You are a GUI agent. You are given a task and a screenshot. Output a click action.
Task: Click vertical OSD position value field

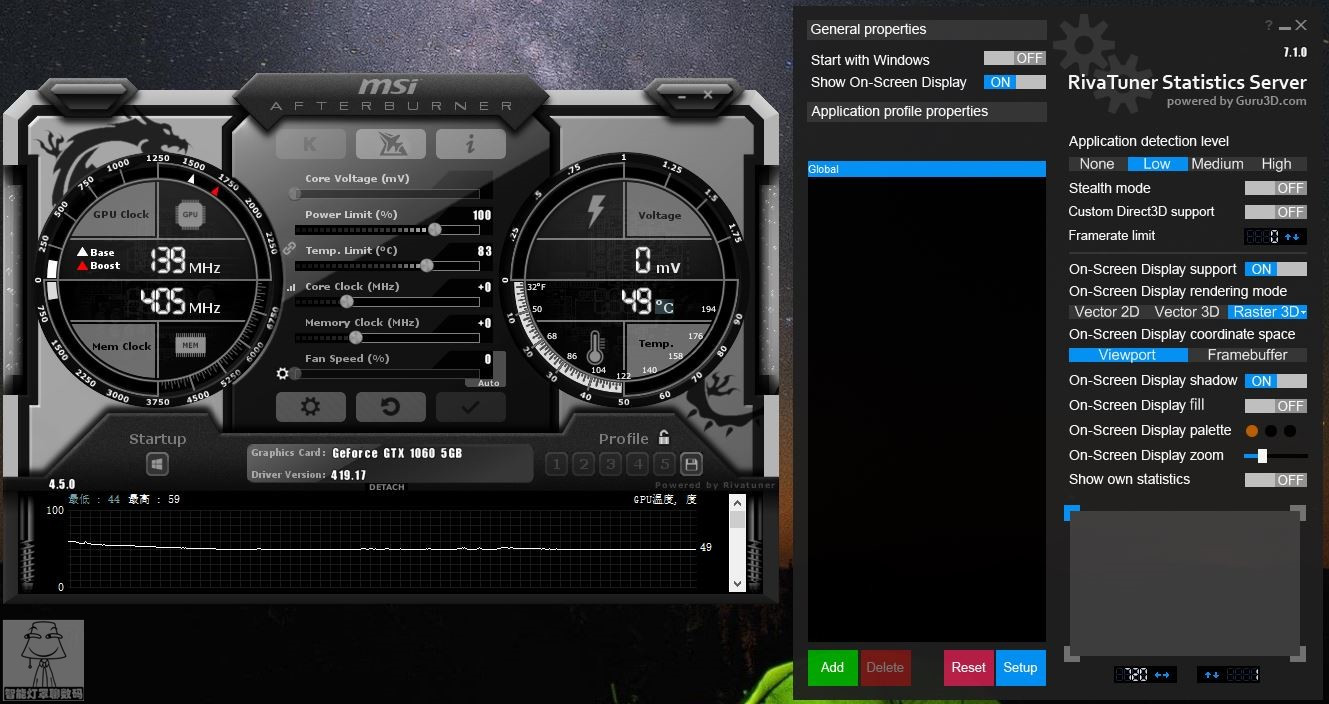(1228, 675)
